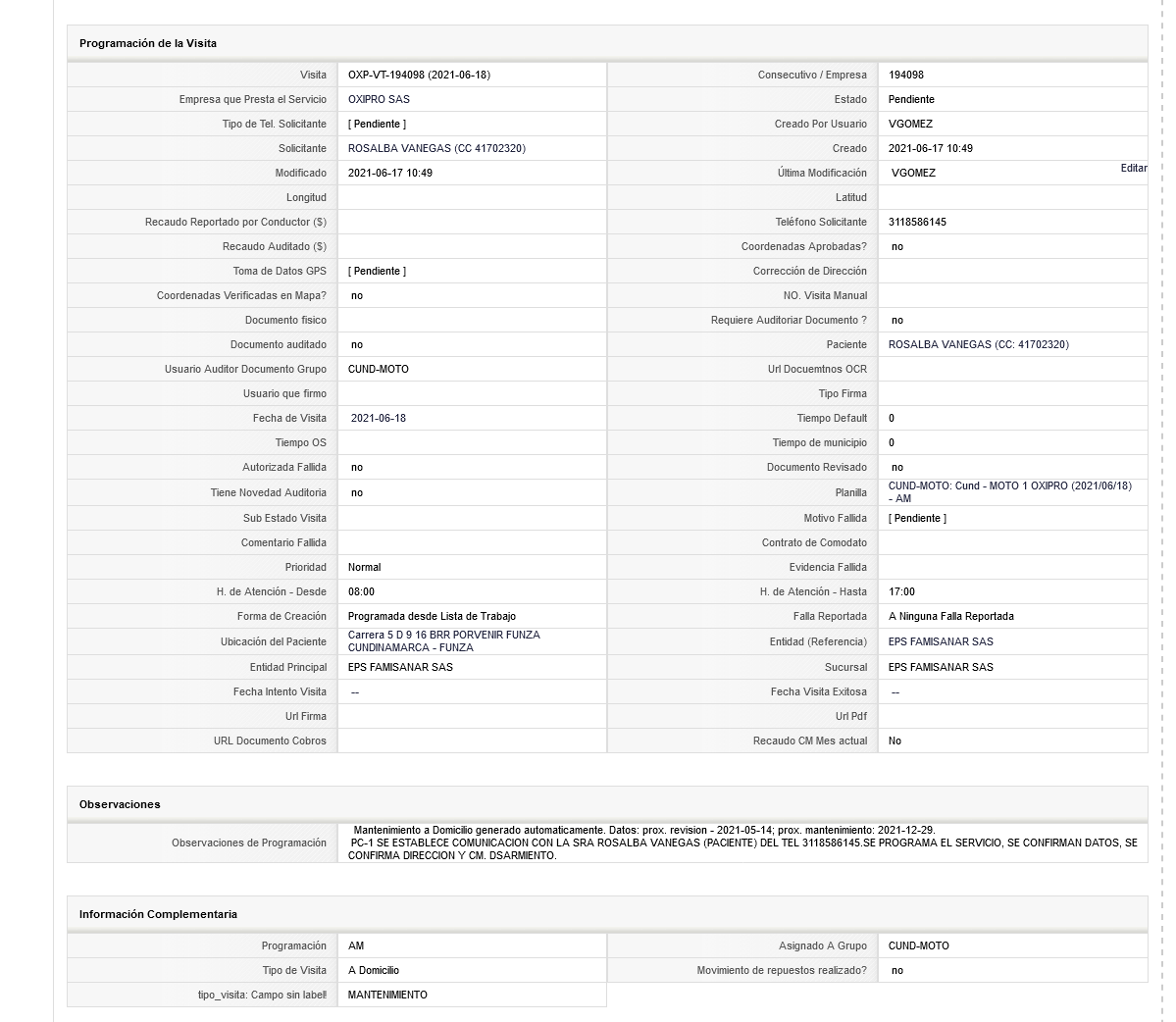The width and height of the screenshot is (1176, 1022).
Task: Select Última Modificación user VGOMEZ
Action: point(913,174)
